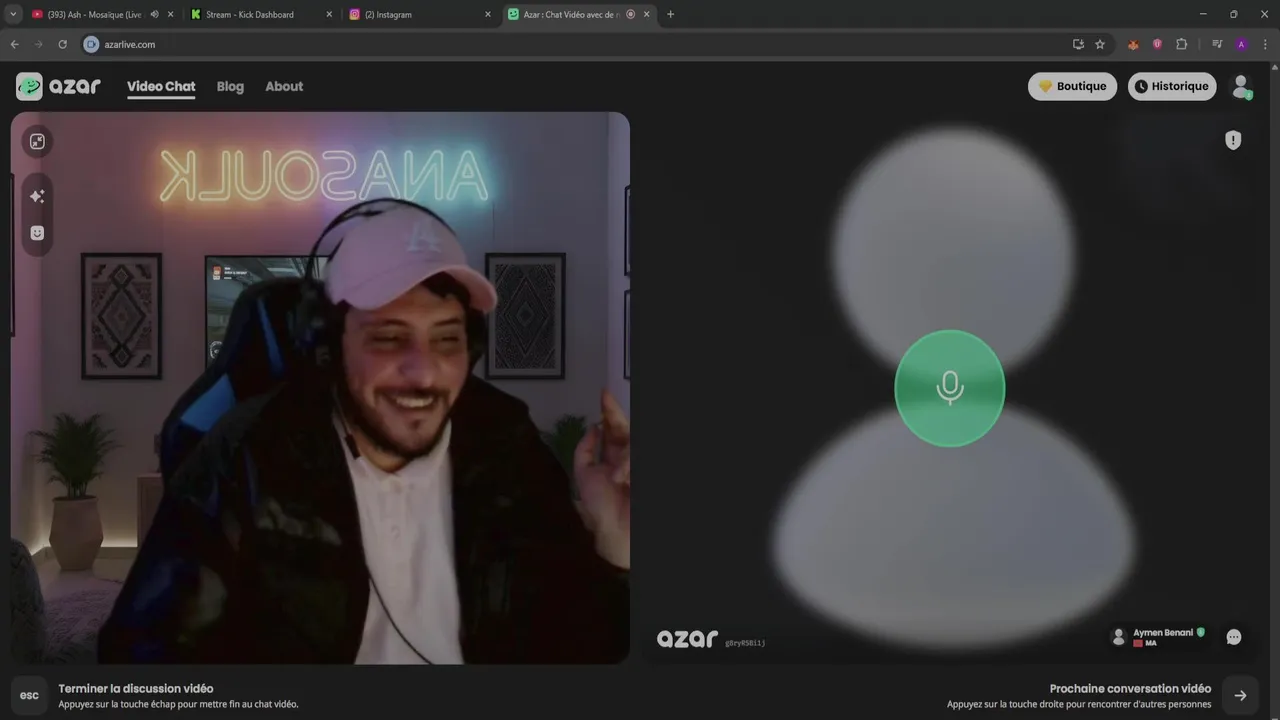
Task: Click the esc button to end chat
Action: tap(29, 695)
